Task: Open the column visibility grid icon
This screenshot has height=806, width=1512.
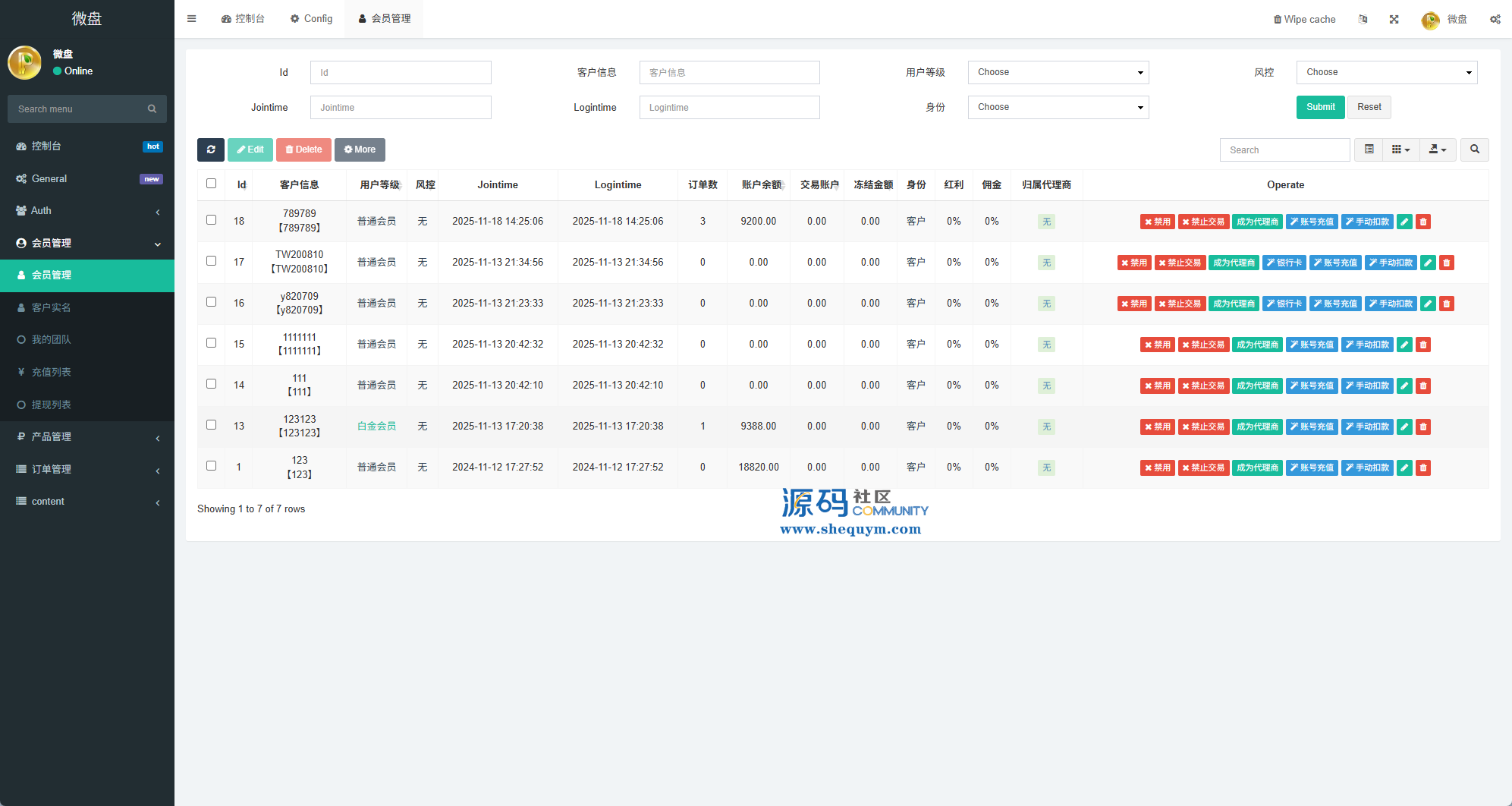Action: tap(1400, 150)
